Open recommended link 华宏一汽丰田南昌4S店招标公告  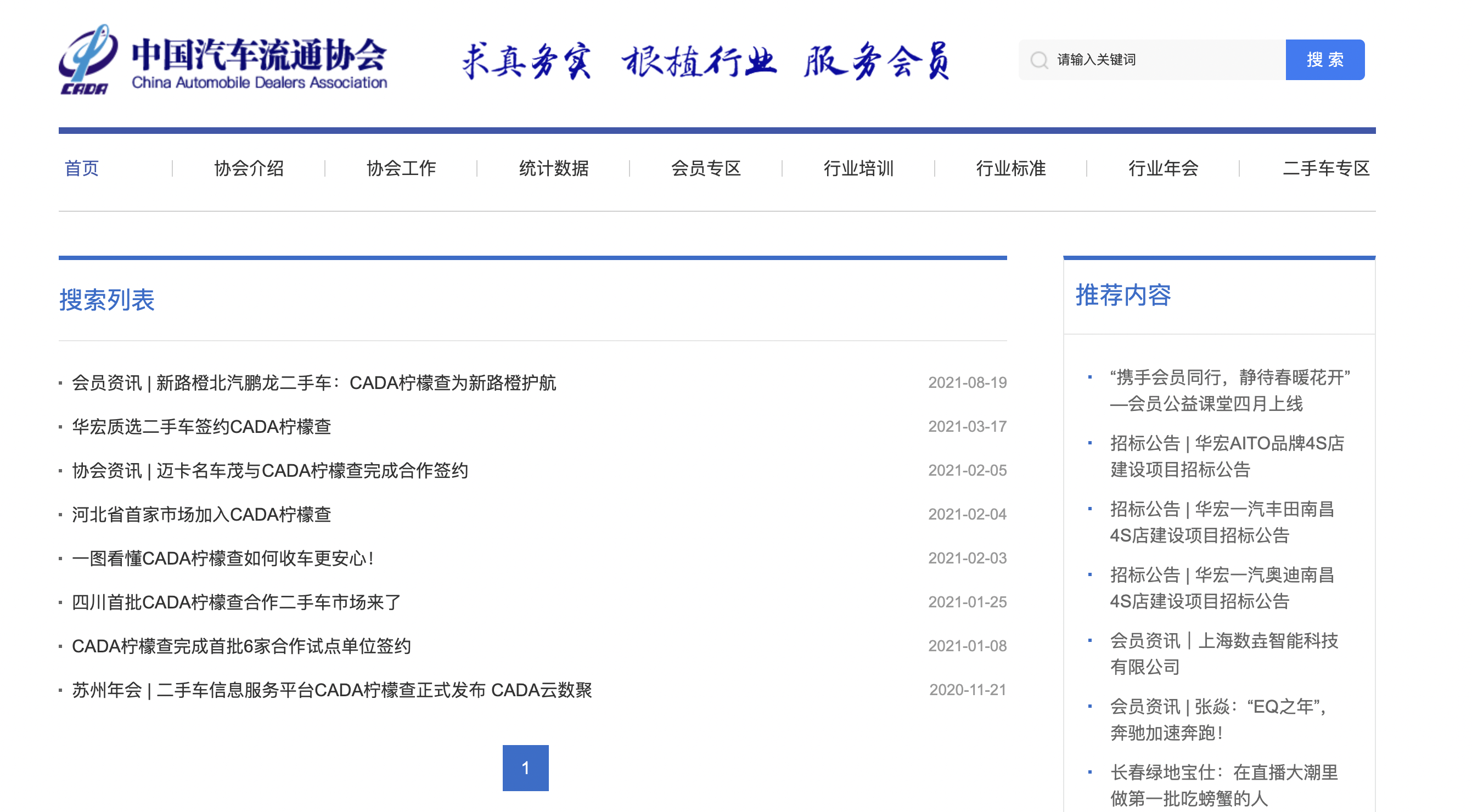(1222, 522)
